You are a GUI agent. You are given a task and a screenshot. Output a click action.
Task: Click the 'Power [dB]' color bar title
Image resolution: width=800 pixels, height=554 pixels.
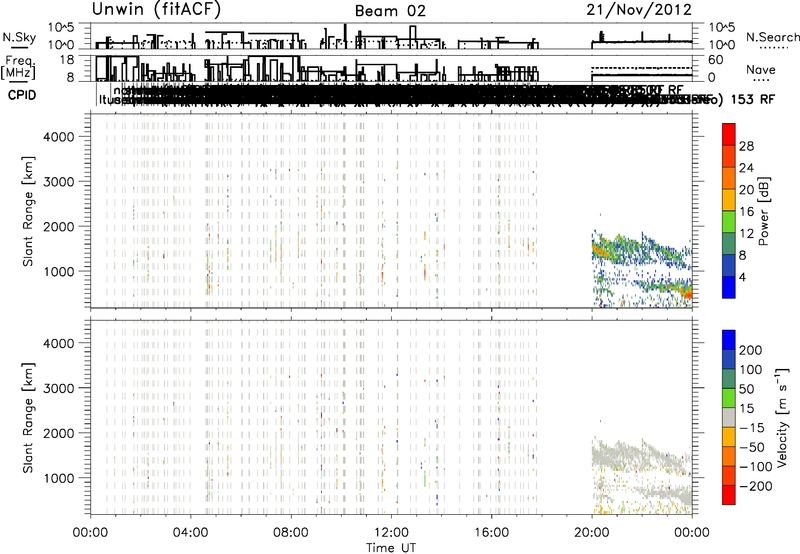click(763, 211)
